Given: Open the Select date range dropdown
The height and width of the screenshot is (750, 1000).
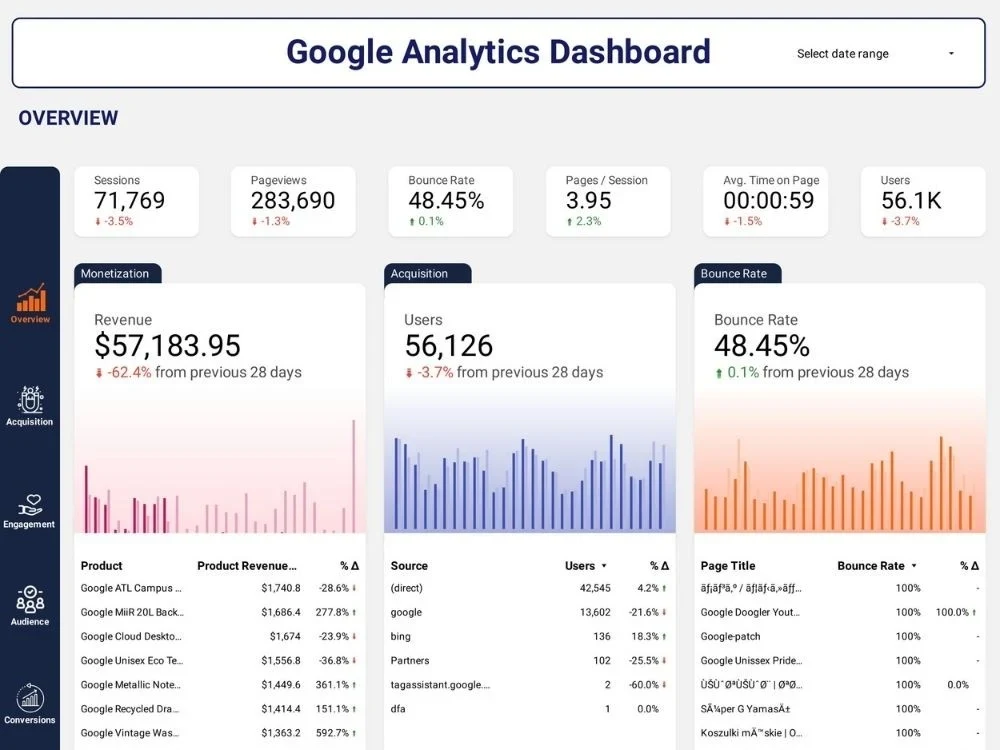Looking at the screenshot, I should pos(875,54).
